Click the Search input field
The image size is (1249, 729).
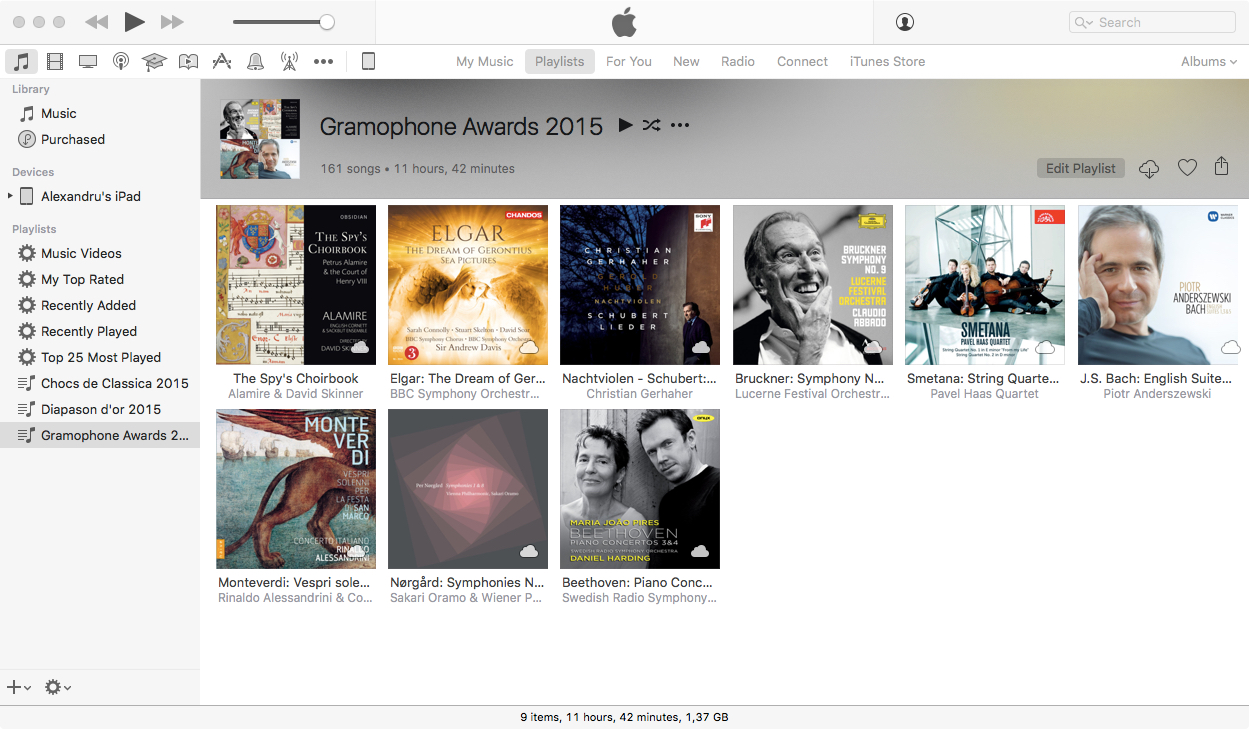(1160, 22)
